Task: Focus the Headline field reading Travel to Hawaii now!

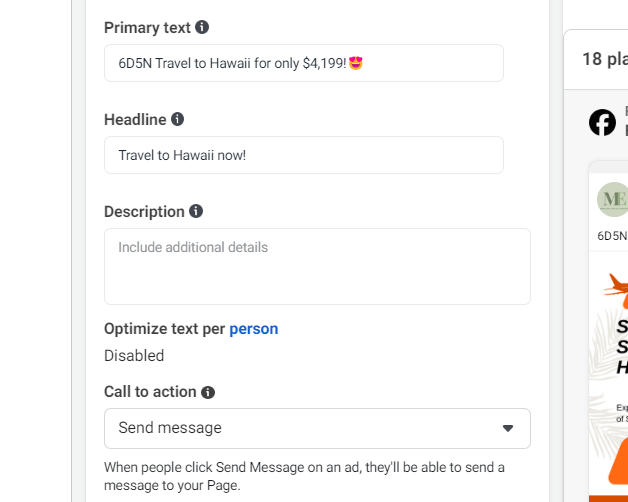Action: (x=303, y=155)
